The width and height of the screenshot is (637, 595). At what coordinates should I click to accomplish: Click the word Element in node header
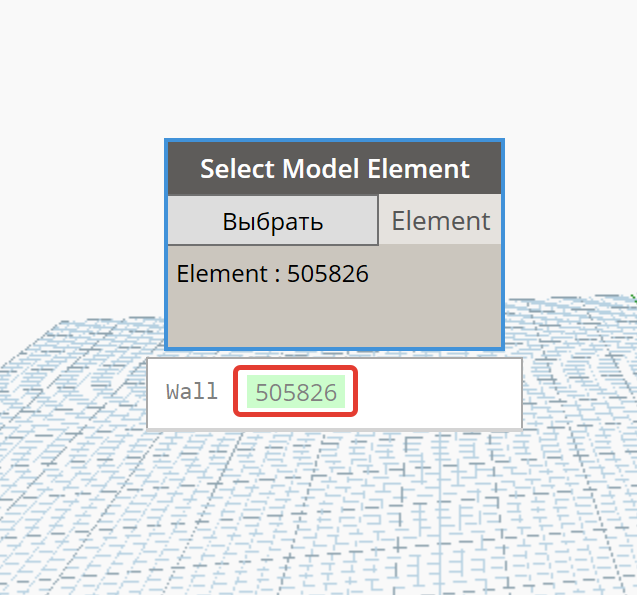[x=418, y=168]
